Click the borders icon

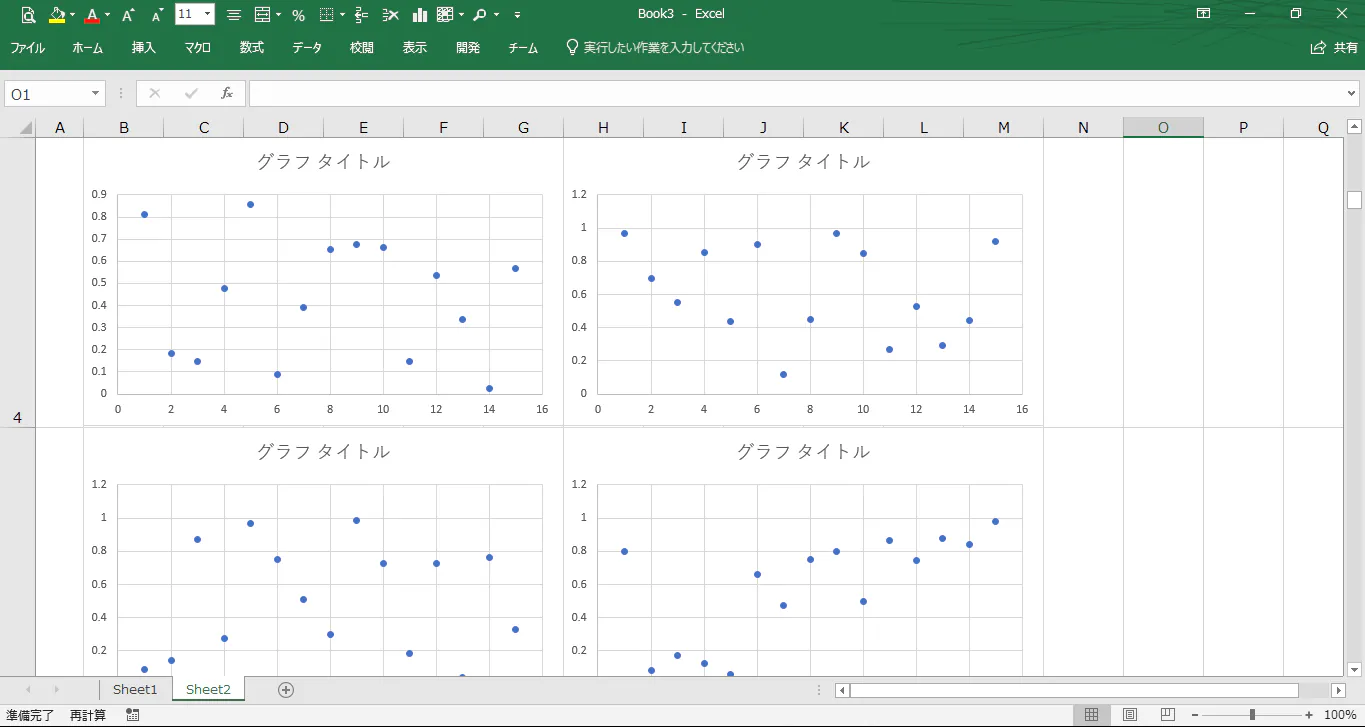click(x=327, y=14)
